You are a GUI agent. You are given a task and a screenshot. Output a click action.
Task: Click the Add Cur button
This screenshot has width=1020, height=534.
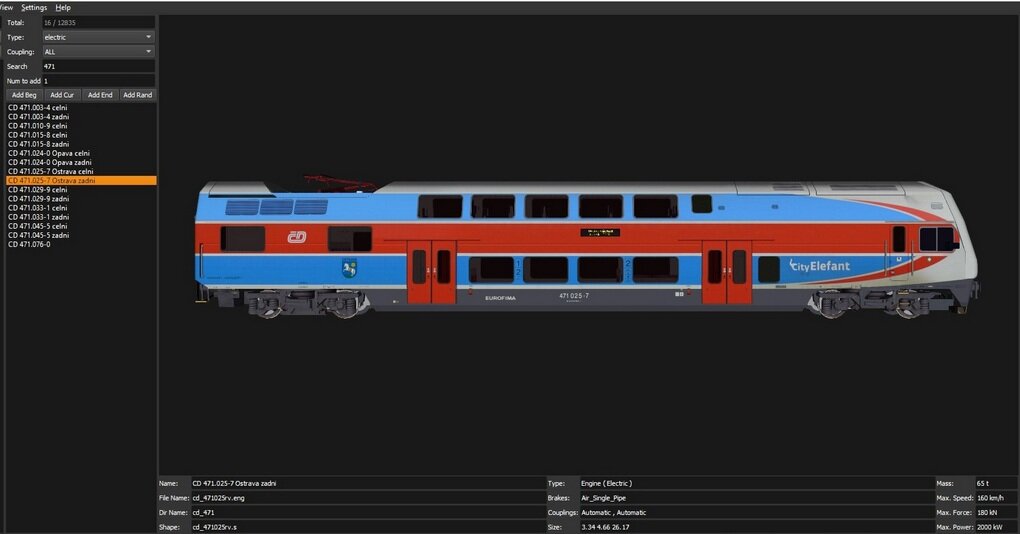pos(62,95)
